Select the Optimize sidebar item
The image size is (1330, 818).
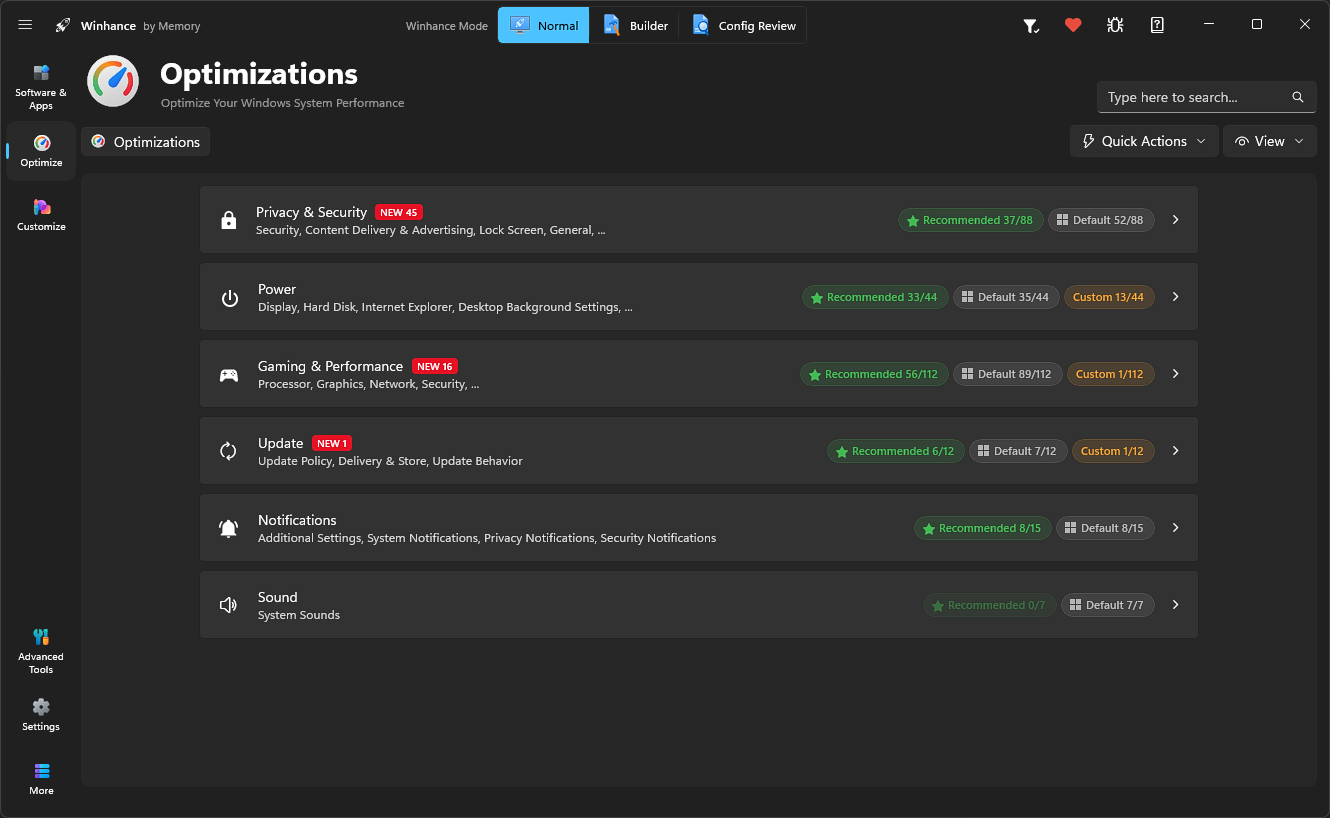(x=41, y=151)
